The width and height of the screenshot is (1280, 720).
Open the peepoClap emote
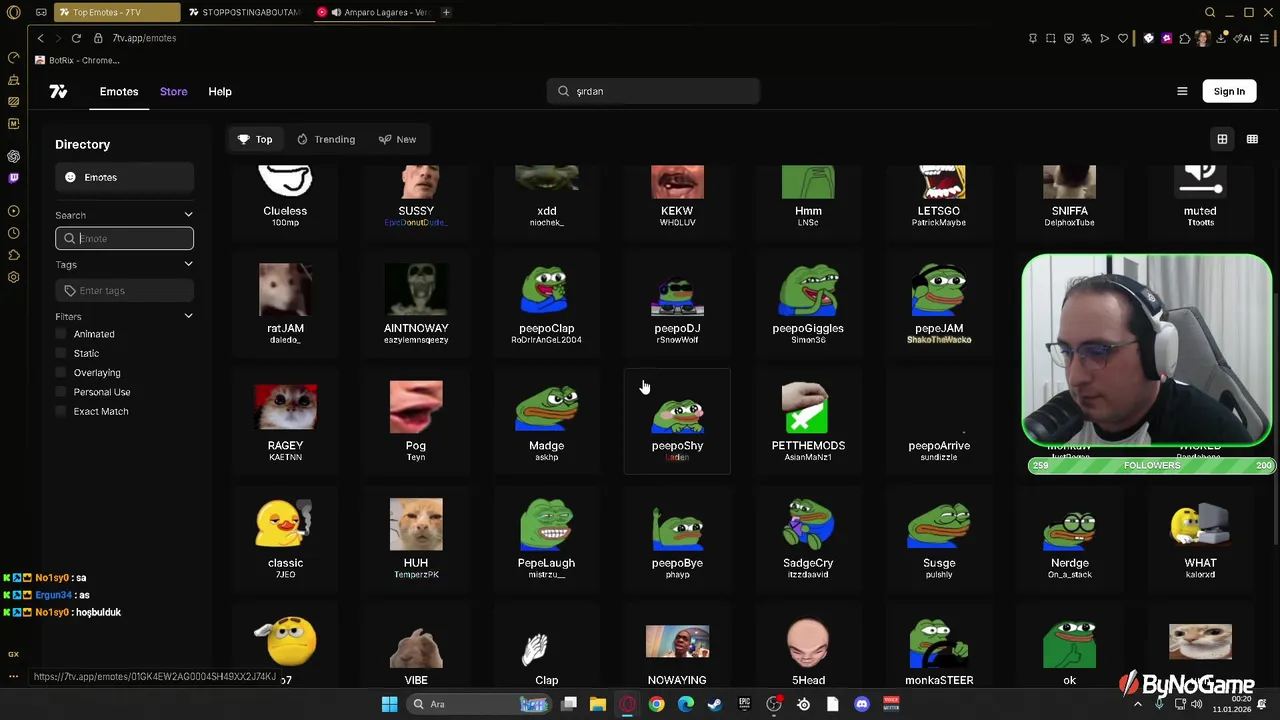click(546, 303)
